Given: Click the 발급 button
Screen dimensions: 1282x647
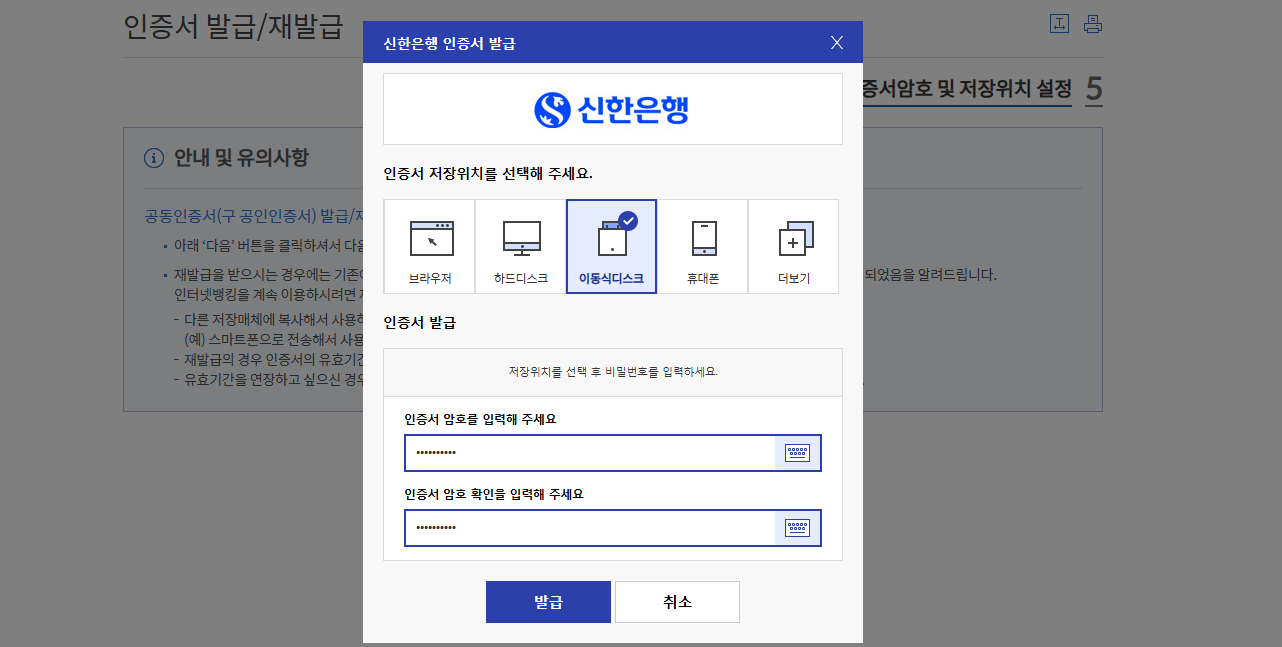Looking at the screenshot, I should pos(548,602).
